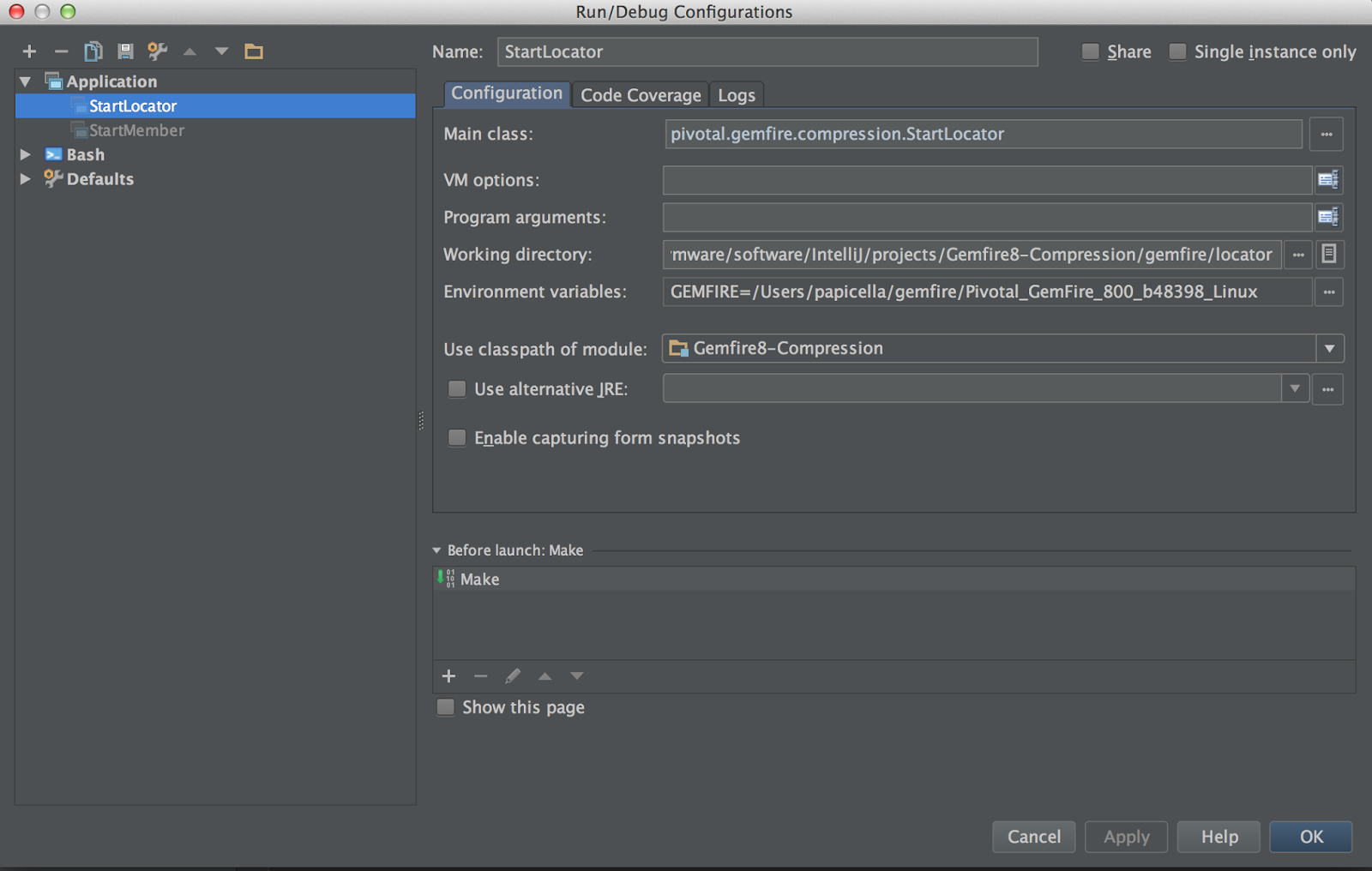
Task: Collapse the Application tree node
Action: 25,81
